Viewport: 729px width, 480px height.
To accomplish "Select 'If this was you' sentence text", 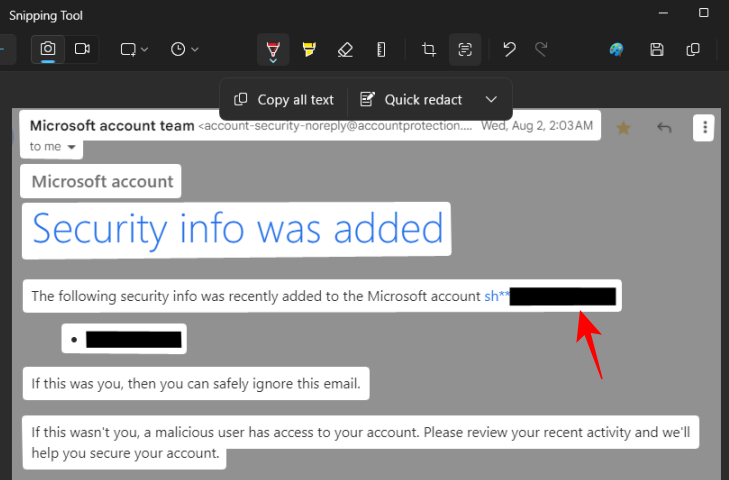I will click(196, 384).
